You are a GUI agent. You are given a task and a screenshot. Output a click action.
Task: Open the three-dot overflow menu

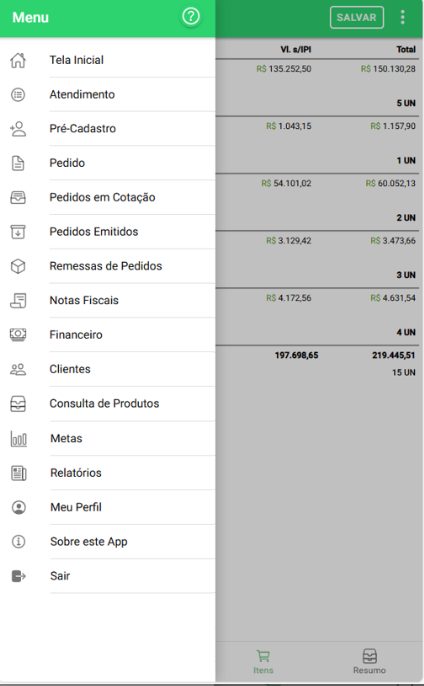(403, 17)
